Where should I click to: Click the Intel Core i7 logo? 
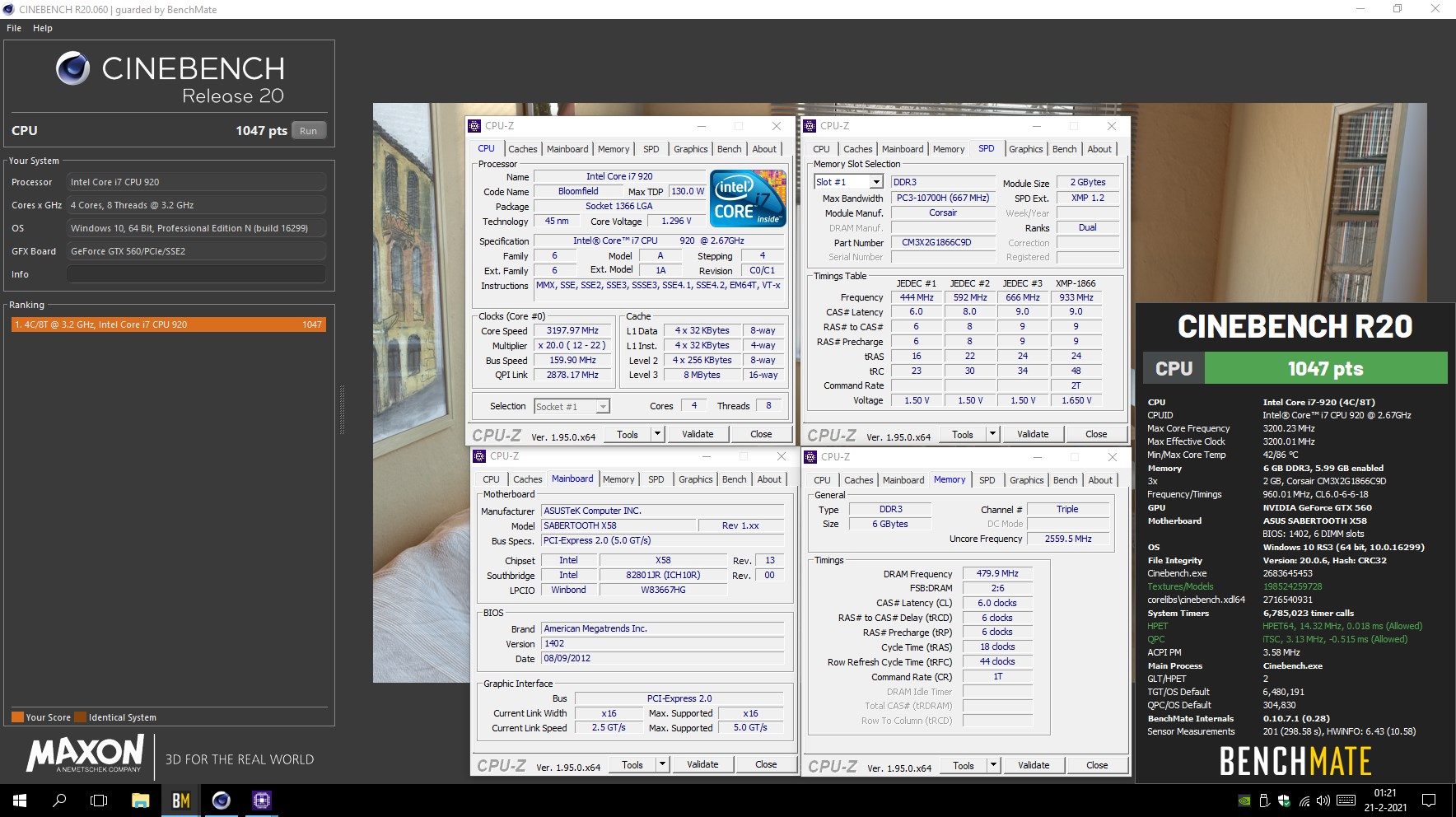tap(748, 198)
